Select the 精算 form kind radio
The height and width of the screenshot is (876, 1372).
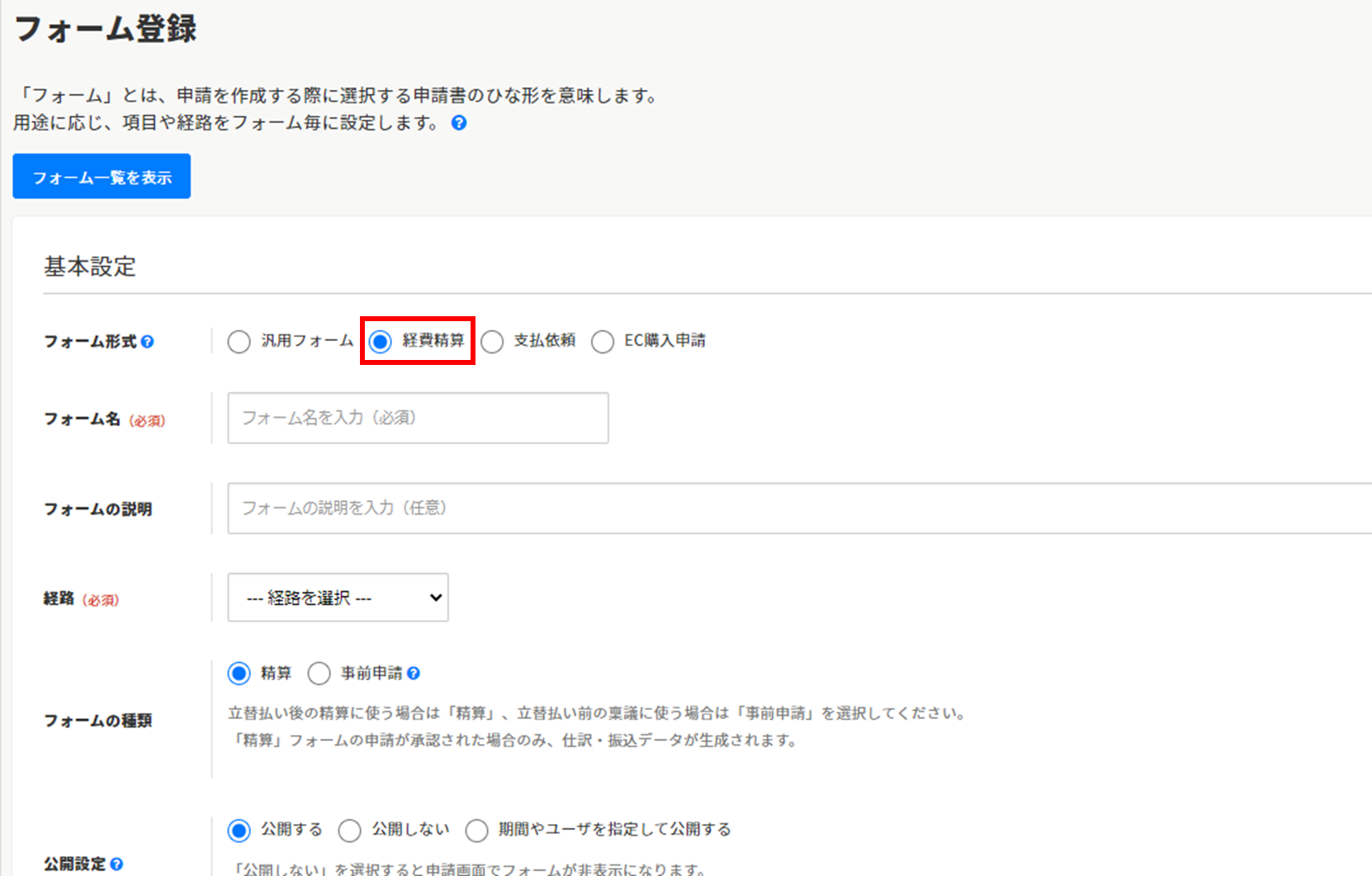point(239,674)
